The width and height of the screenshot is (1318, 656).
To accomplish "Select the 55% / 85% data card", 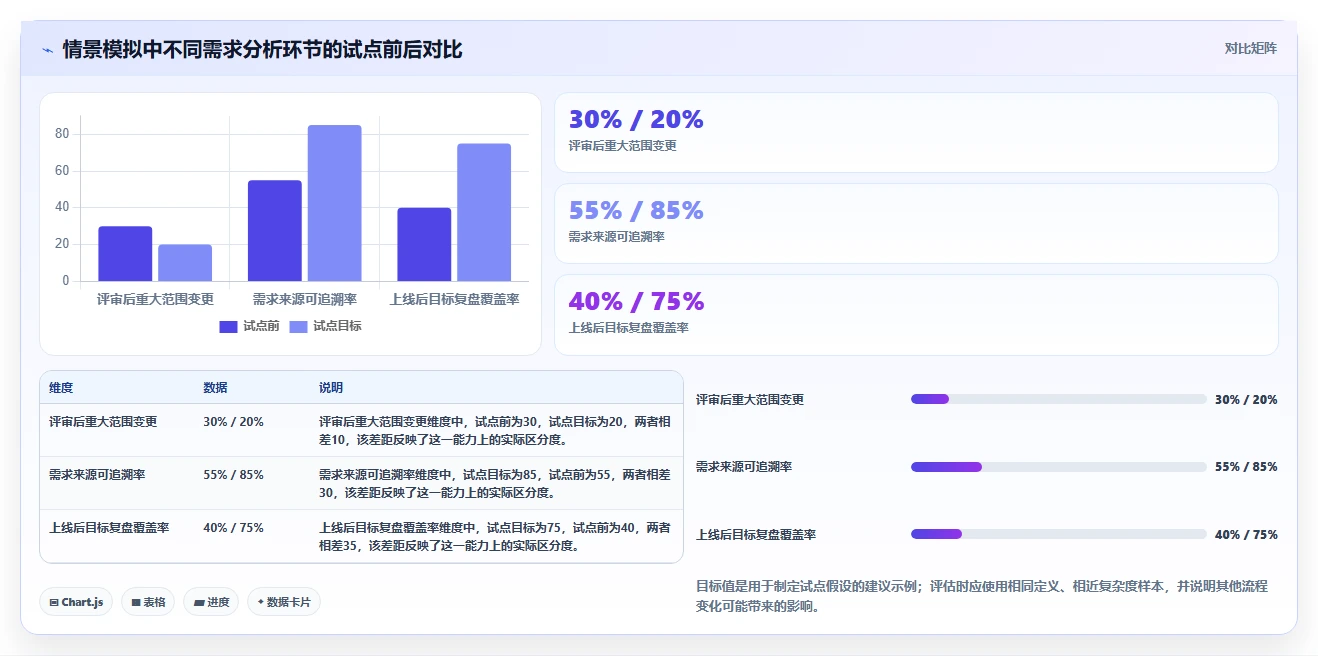I will click(916, 224).
